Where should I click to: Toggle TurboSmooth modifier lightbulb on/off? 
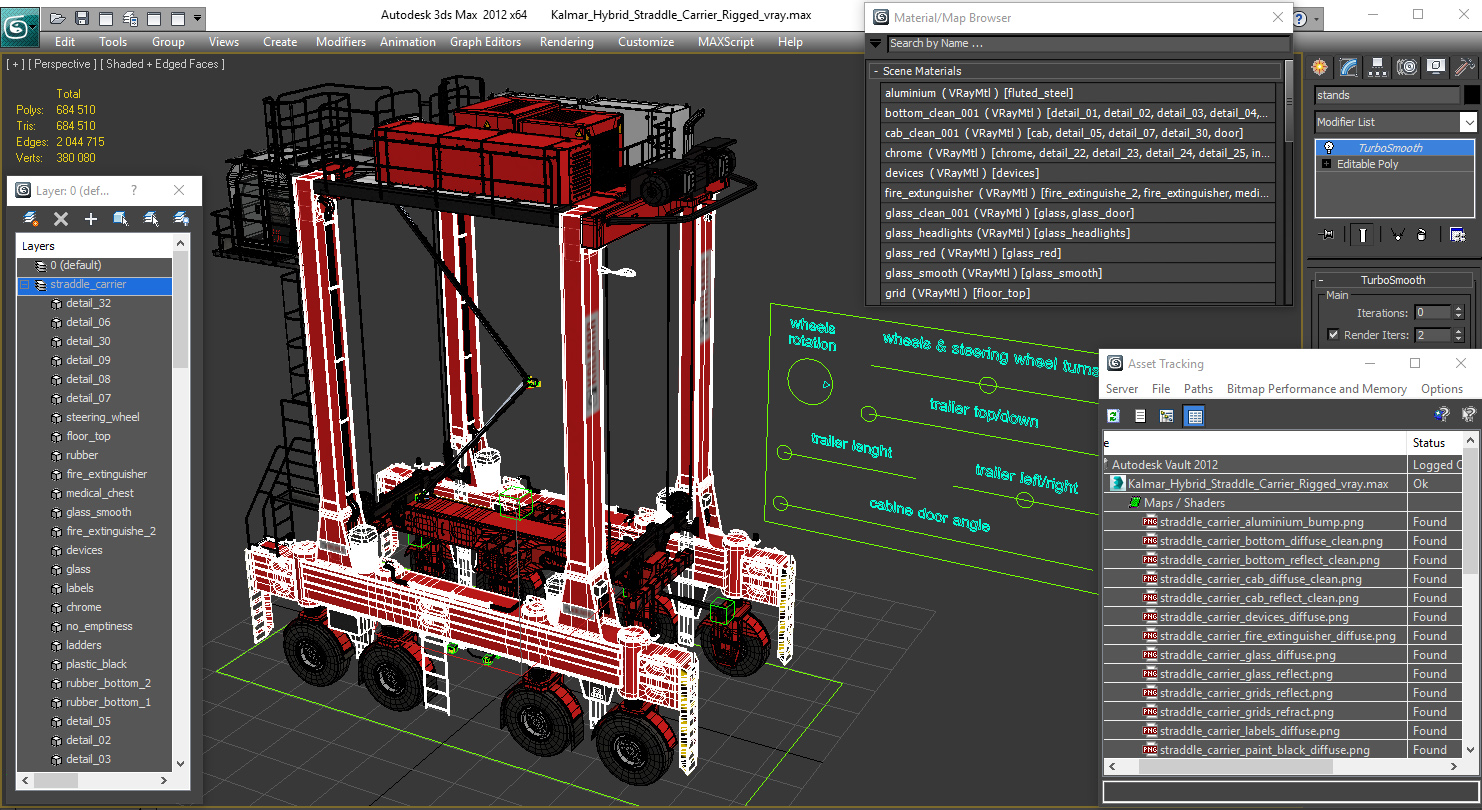click(1328, 148)
